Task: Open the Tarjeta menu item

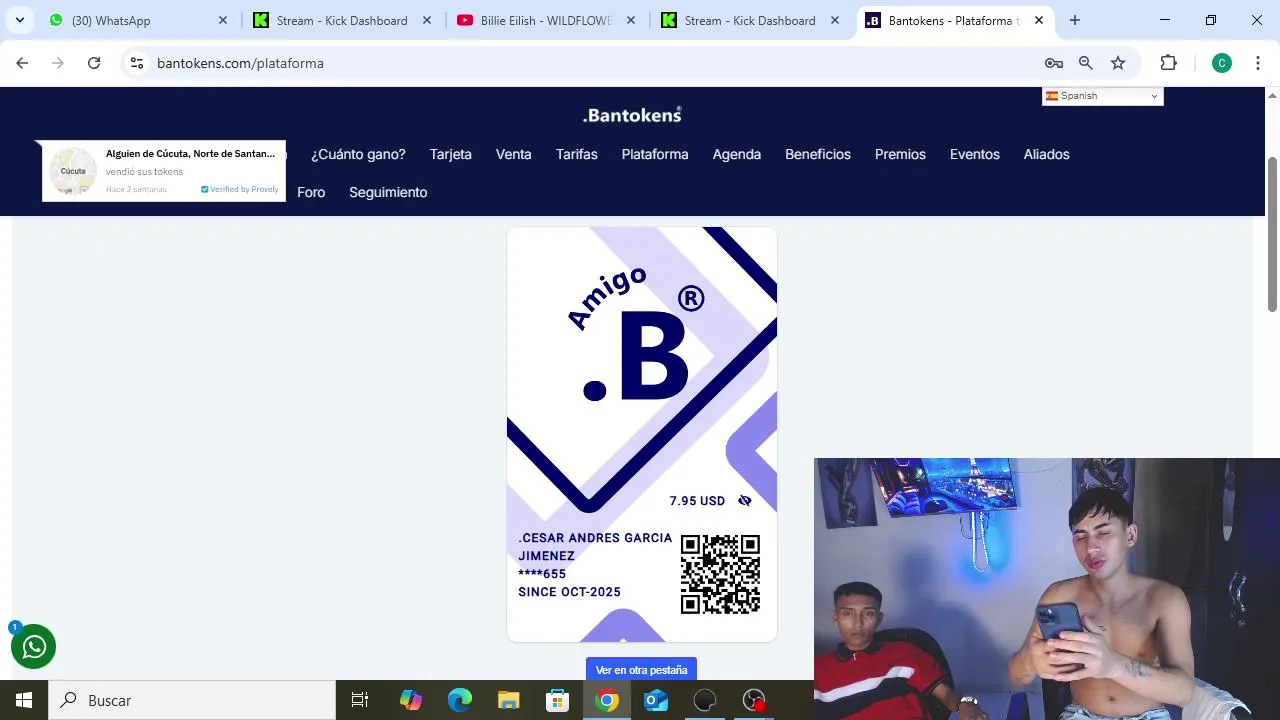Action: (451, 154)
